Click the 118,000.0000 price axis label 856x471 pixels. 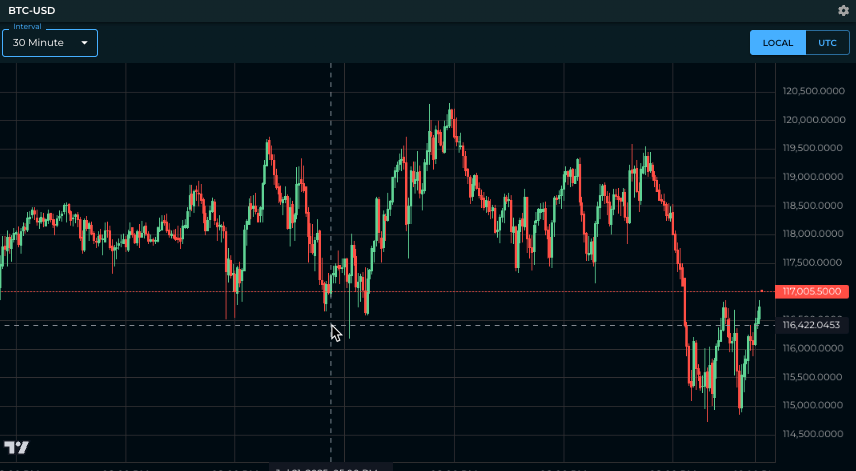click(x=813, y=234)
